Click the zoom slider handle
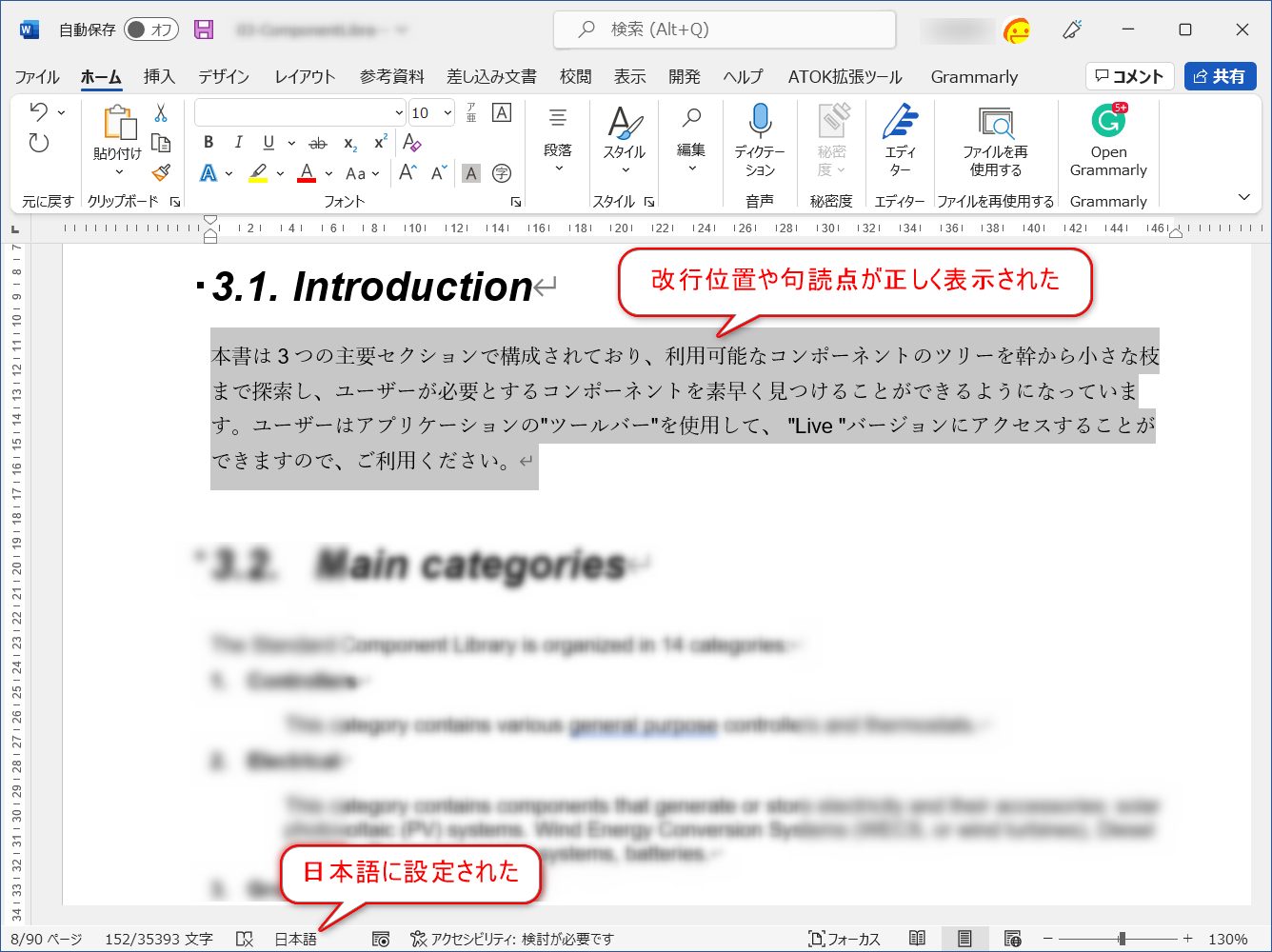The width and height of the screenshot is (1272, 952). point(1123,939)
